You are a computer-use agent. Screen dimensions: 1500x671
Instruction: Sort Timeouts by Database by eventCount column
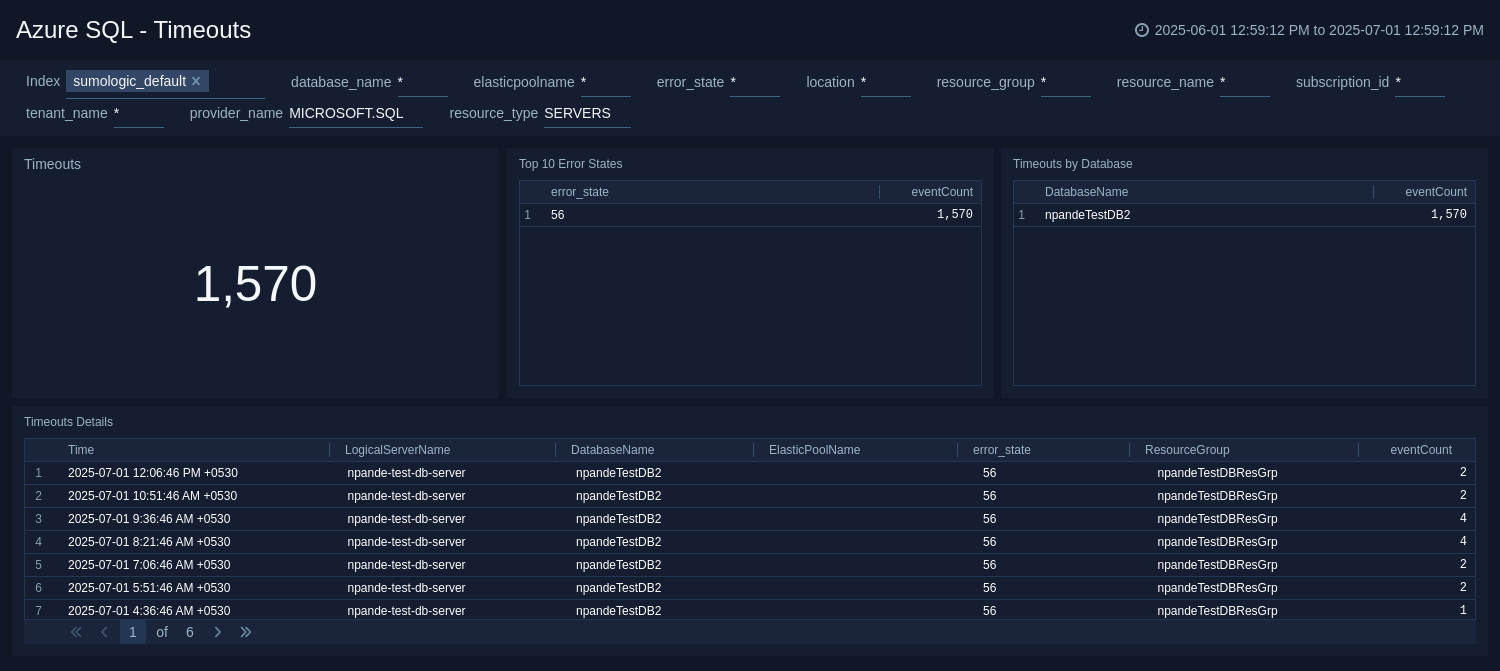[x=1436, y=192]
